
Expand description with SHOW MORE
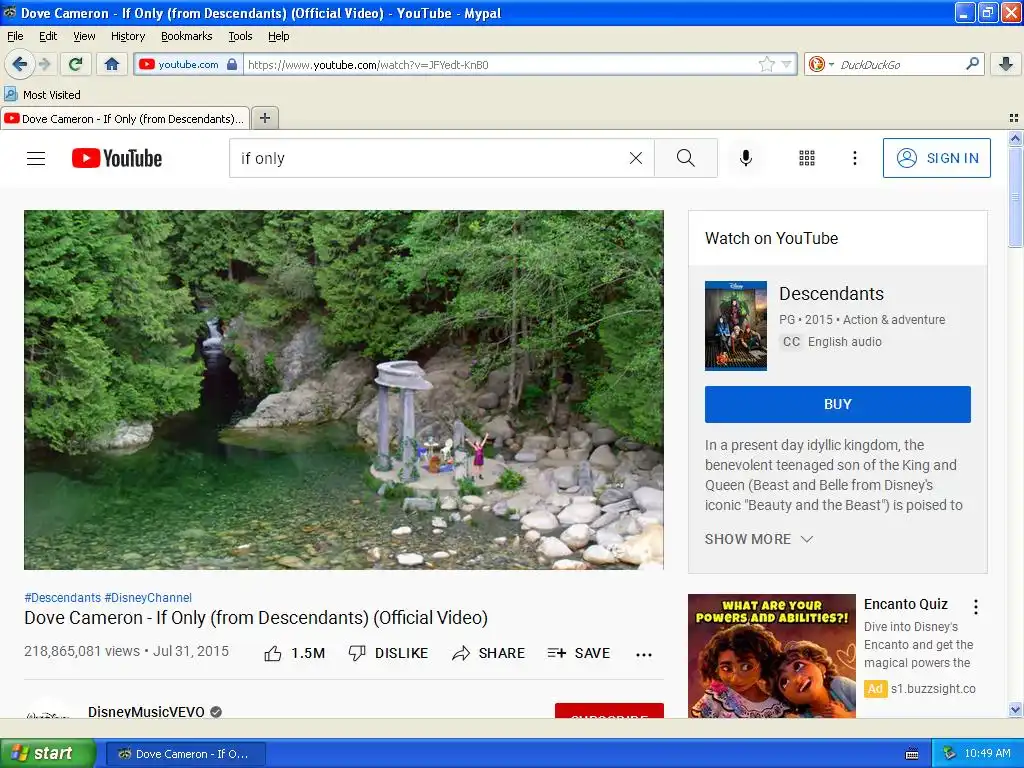click(x=759, y=539)
